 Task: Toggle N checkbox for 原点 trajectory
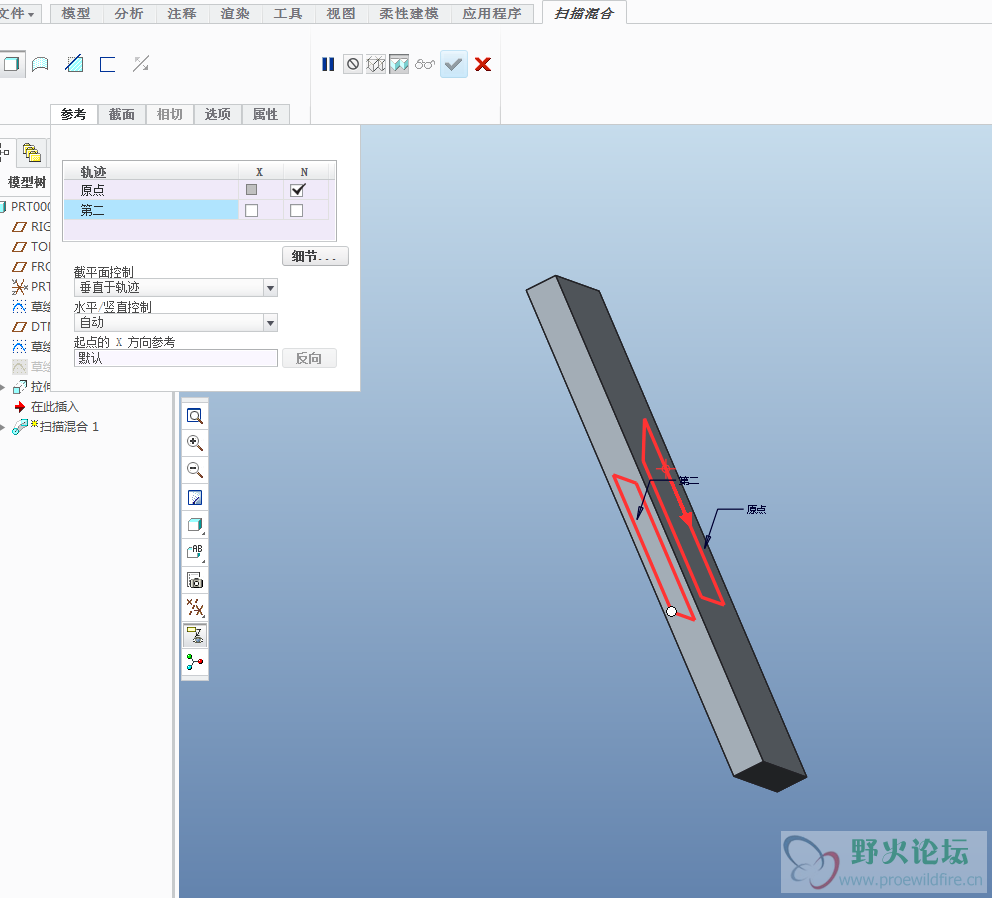[x=297, y=190]
